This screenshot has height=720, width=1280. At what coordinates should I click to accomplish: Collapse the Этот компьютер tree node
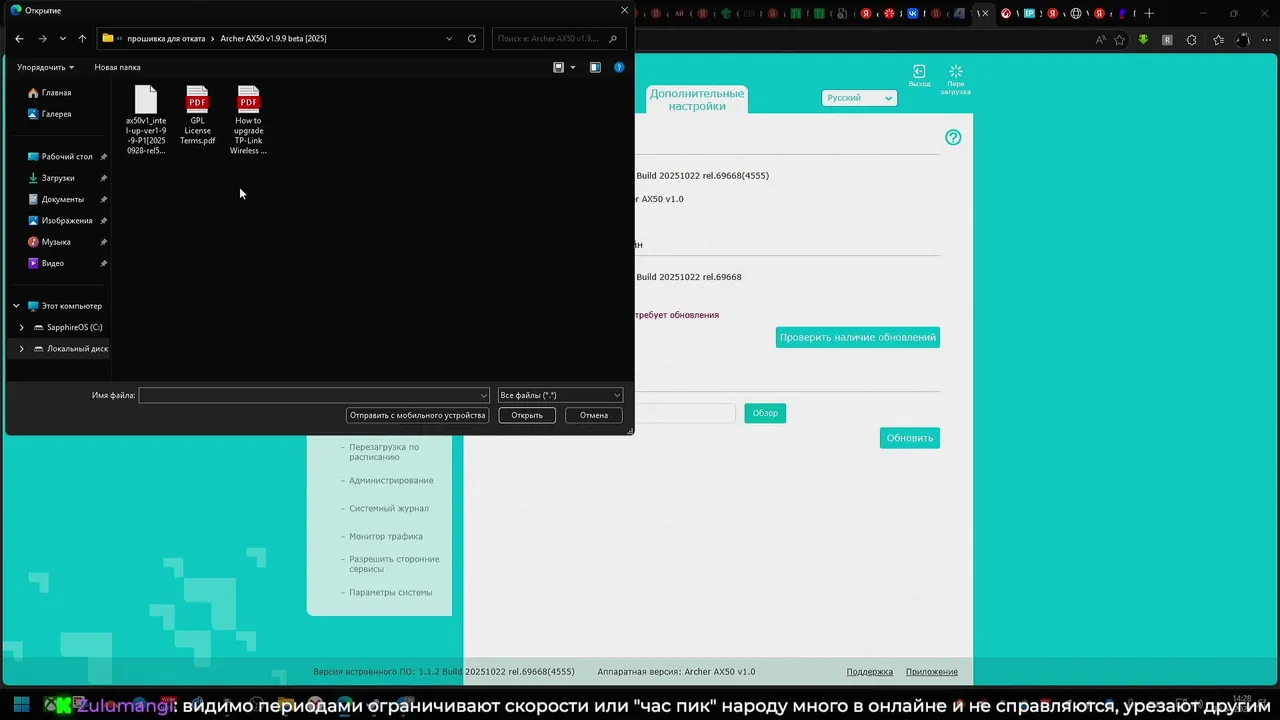16,306
